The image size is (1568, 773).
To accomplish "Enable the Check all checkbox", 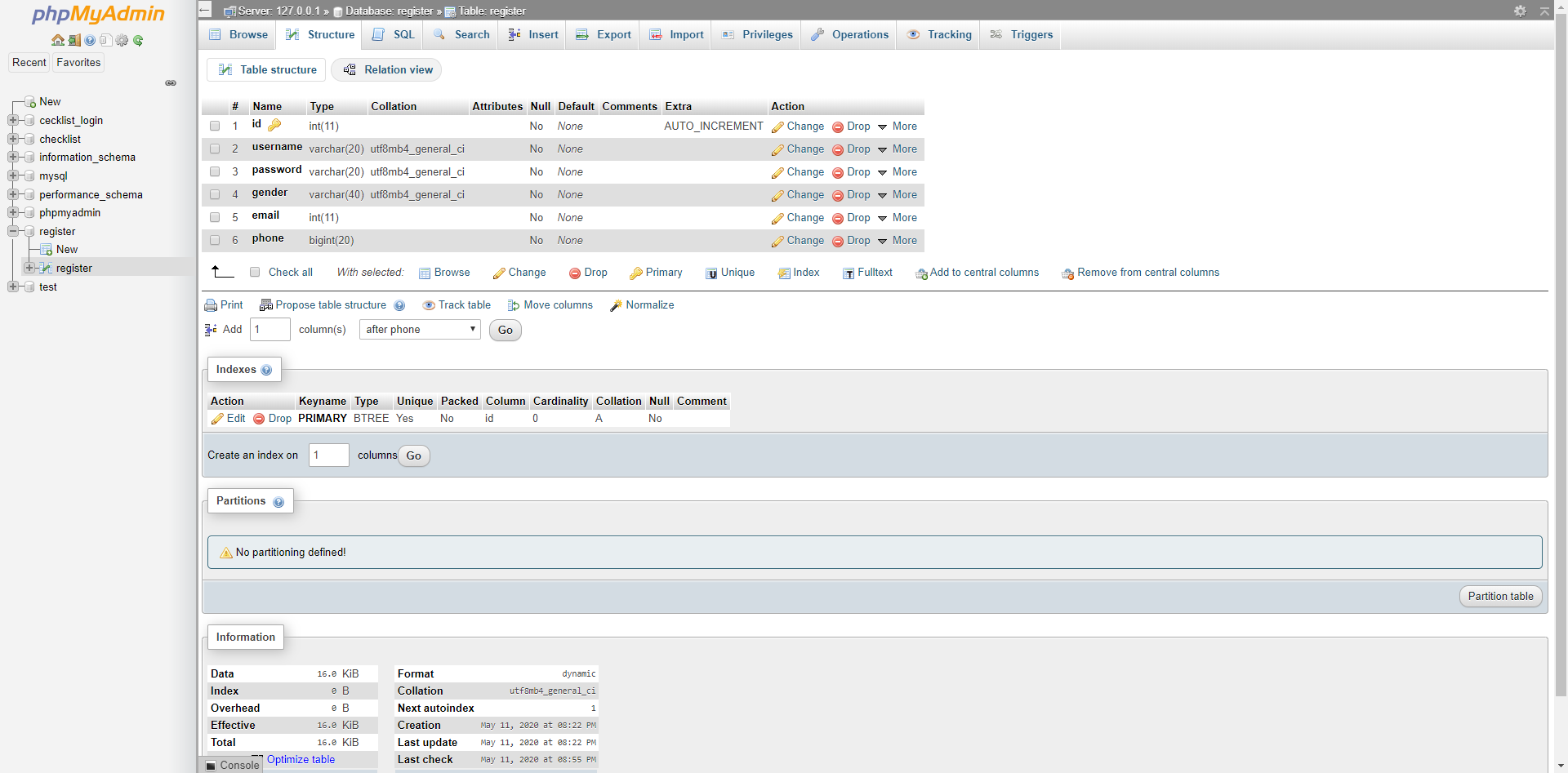I will tap(255, 273).
